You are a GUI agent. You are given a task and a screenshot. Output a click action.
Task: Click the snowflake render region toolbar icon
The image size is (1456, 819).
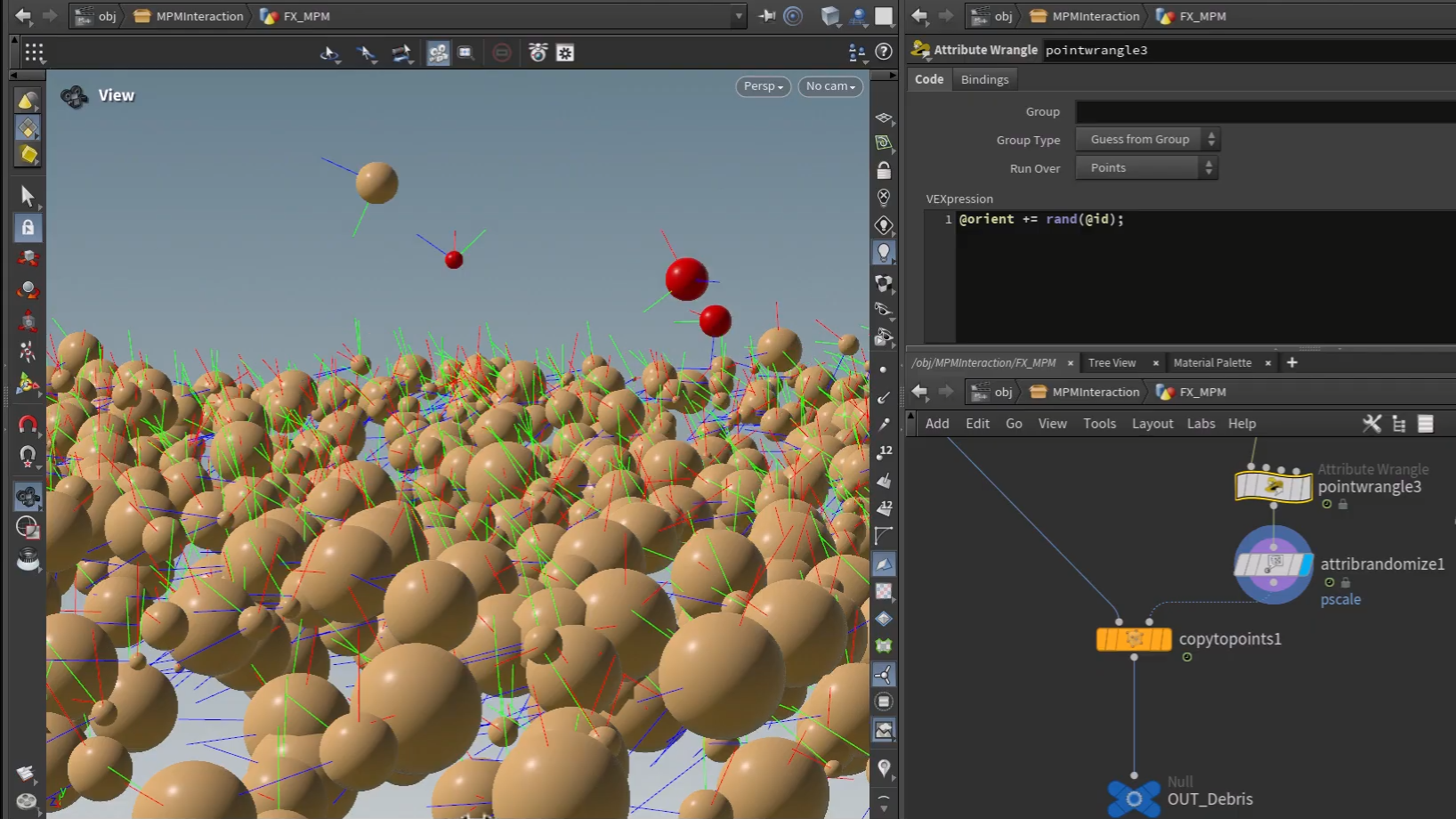[x=565, y=53]
